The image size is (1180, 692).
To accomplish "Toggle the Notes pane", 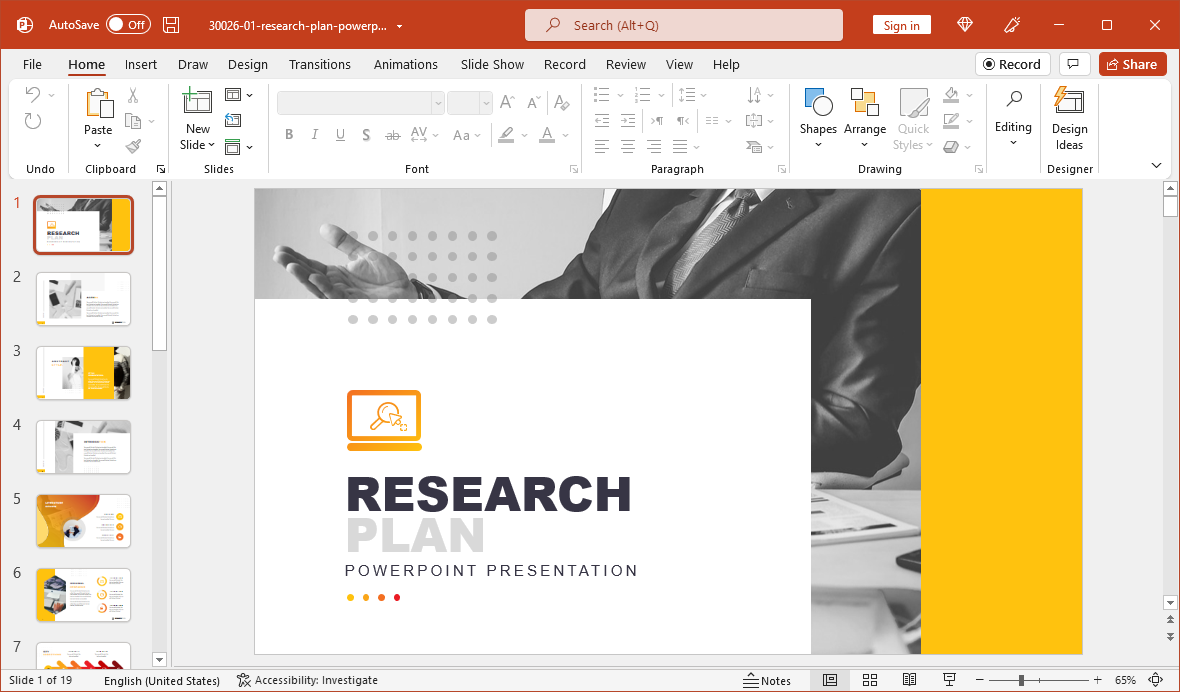I will (767, 680).
